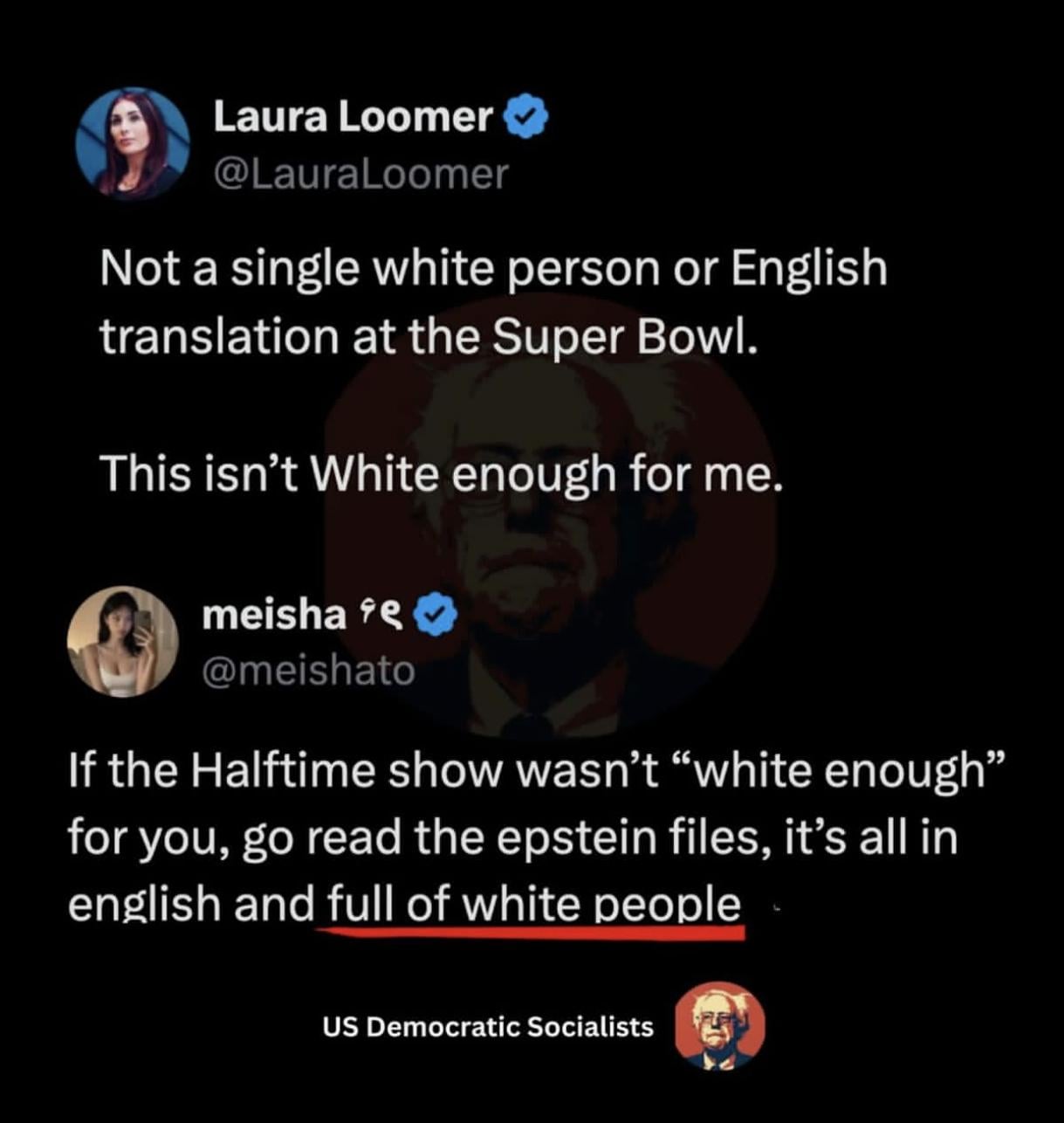Image resolution: width=1064 pixels, height=1123 pixels.
Task: Click the Laura Loomer display name
Action: [354, 117]
